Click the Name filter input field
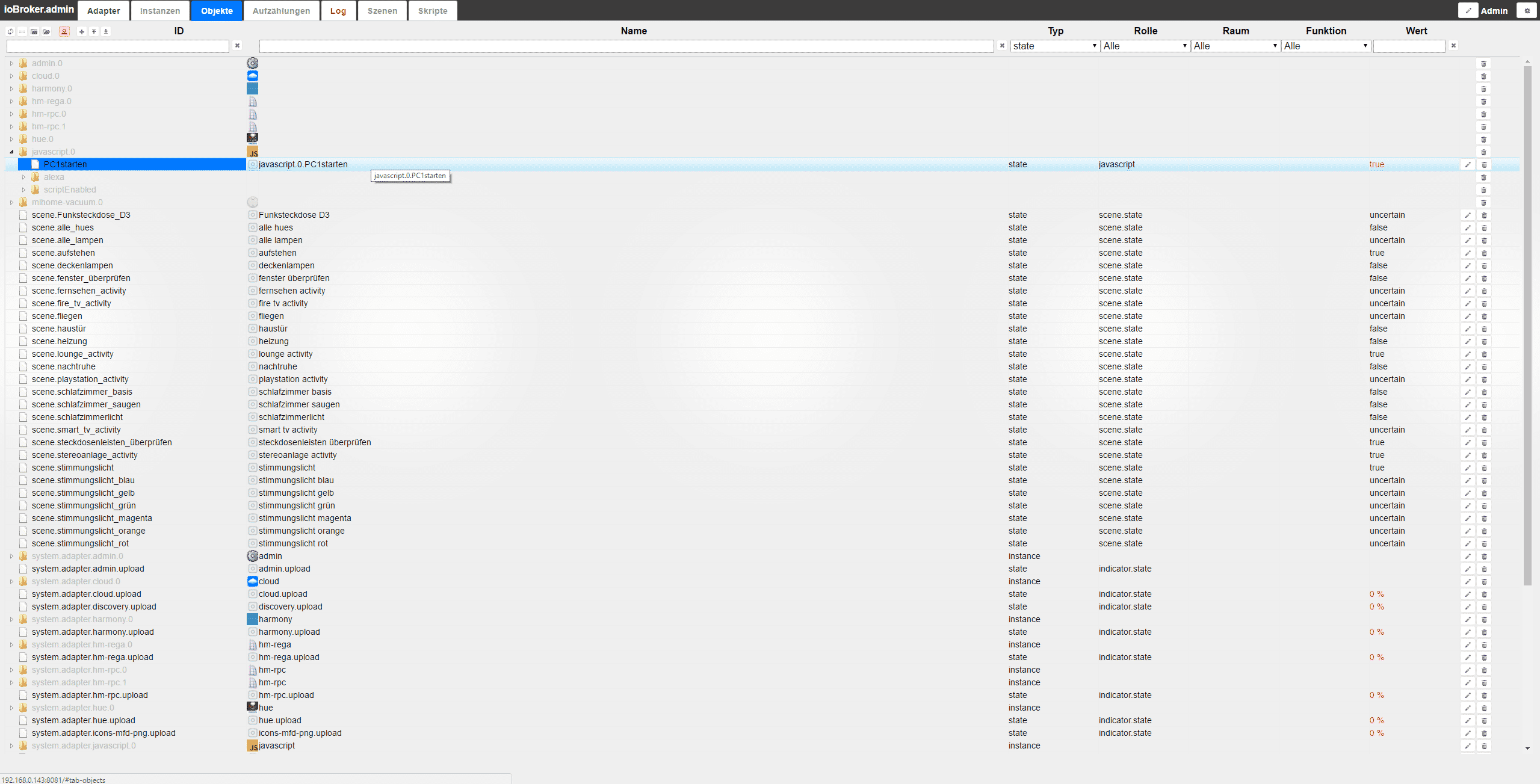This screenshot has height=784, width=1540. coord(626,46)
